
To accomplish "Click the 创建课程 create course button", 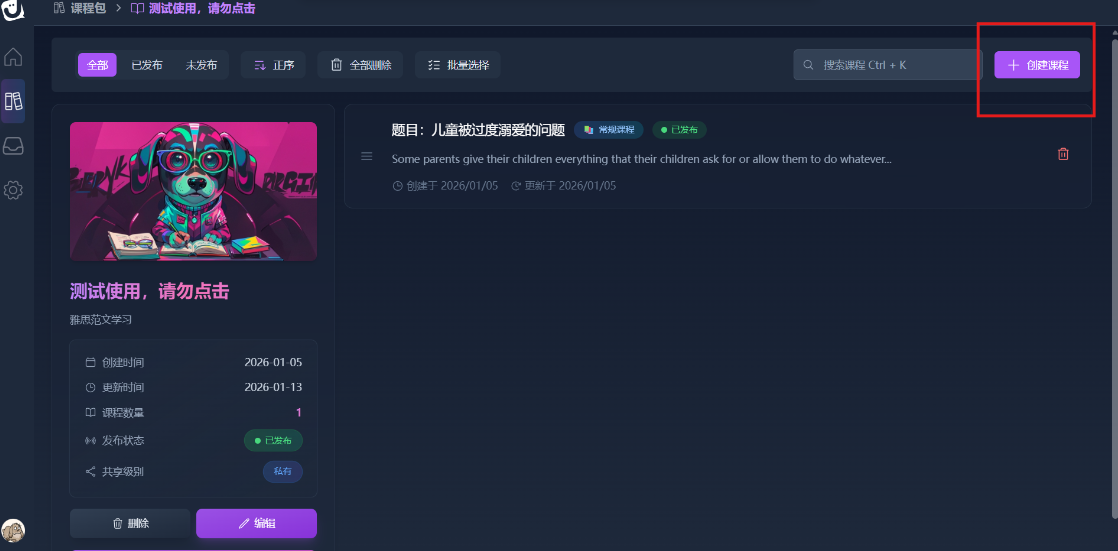I will pyautogui.click(x=1037, y=65).
